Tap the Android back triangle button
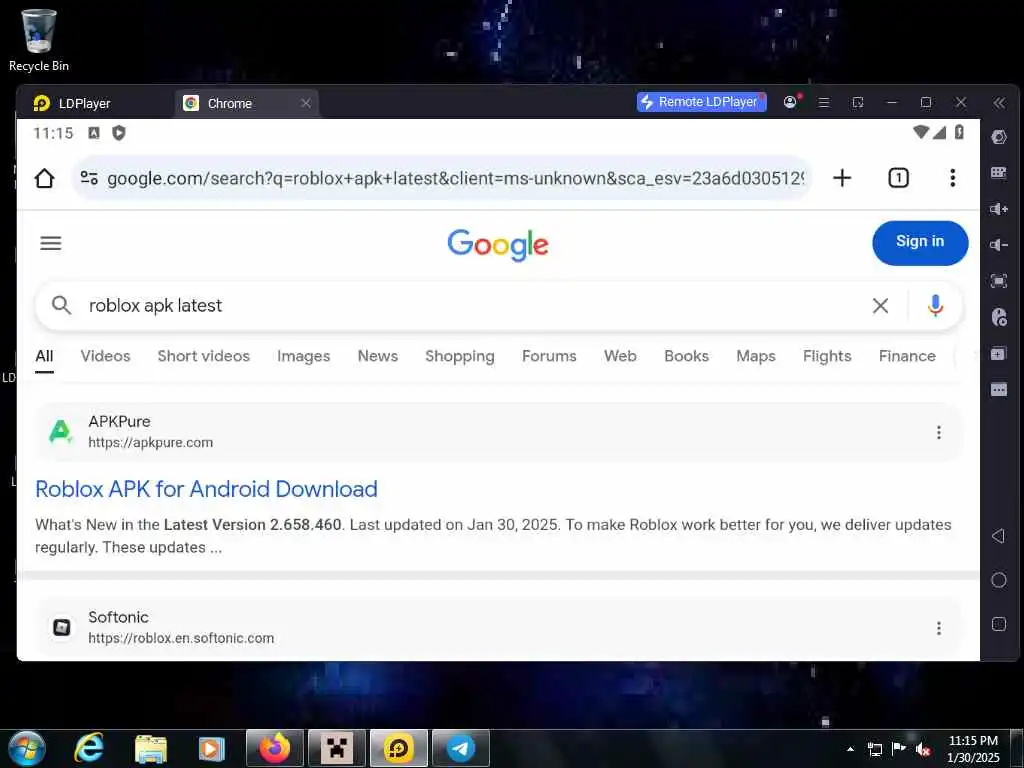 tap(998, 536)
